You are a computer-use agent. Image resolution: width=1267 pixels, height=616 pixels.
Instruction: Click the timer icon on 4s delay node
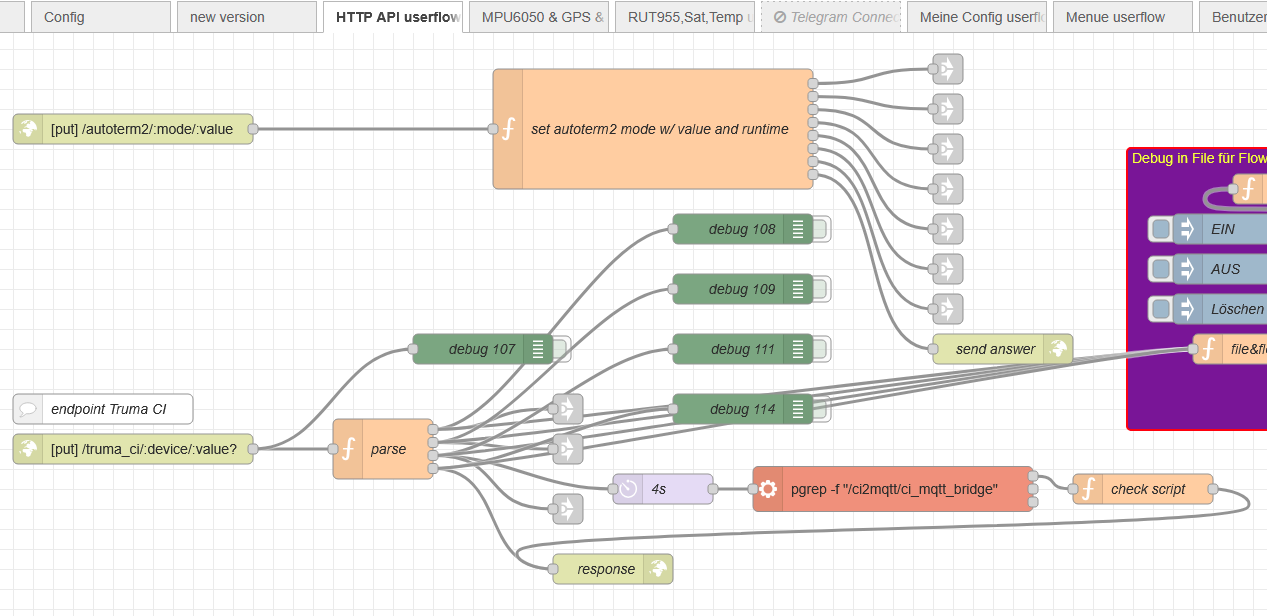628,489
